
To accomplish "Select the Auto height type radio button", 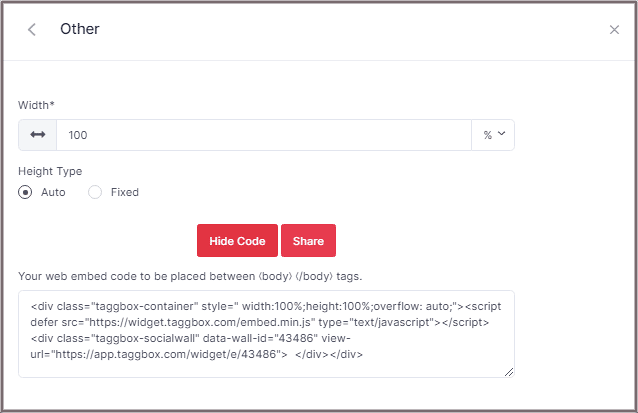I will pyautogui.click(x=26, y=192).
